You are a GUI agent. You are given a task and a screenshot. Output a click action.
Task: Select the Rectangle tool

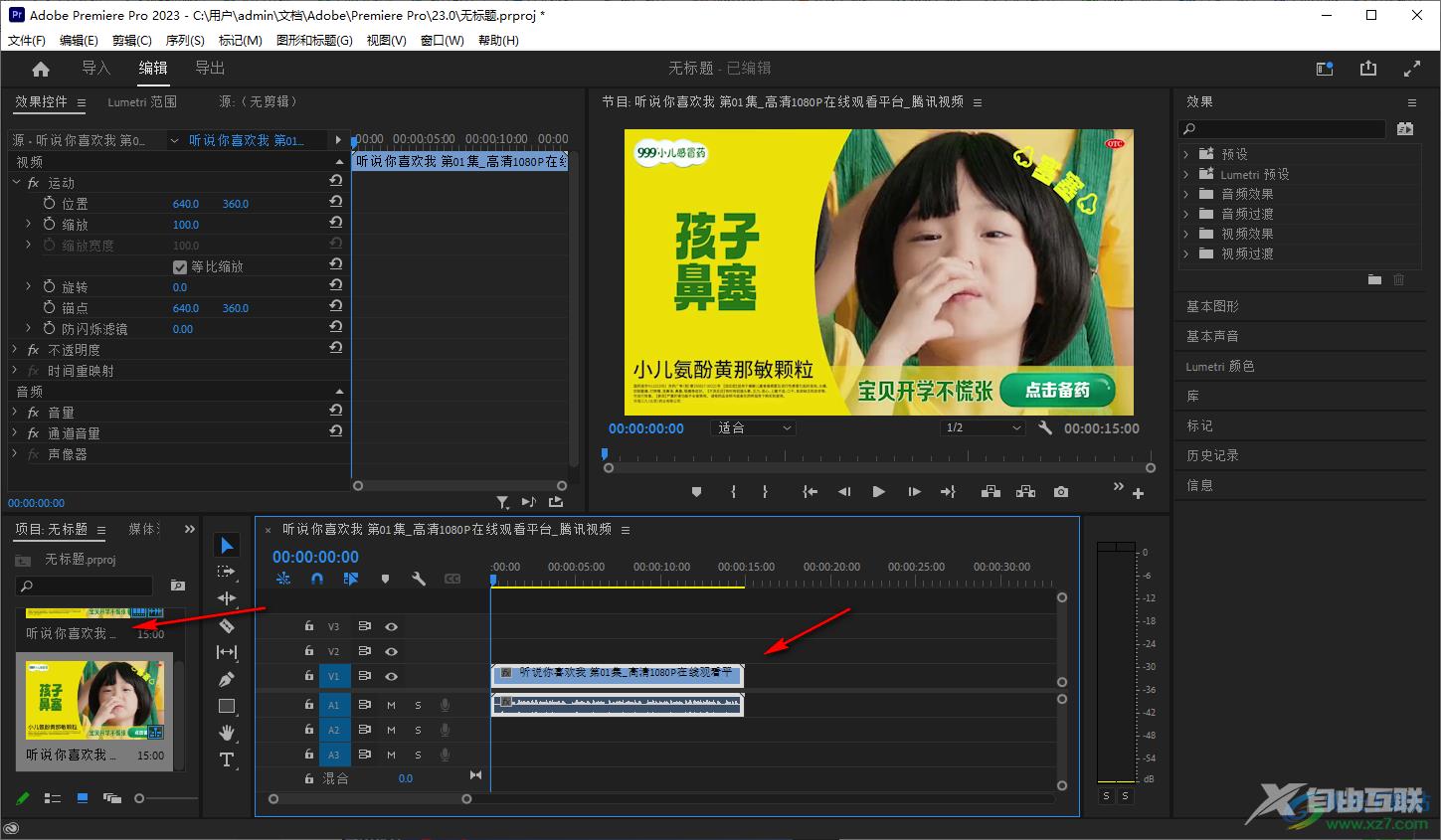click(227, 706)
